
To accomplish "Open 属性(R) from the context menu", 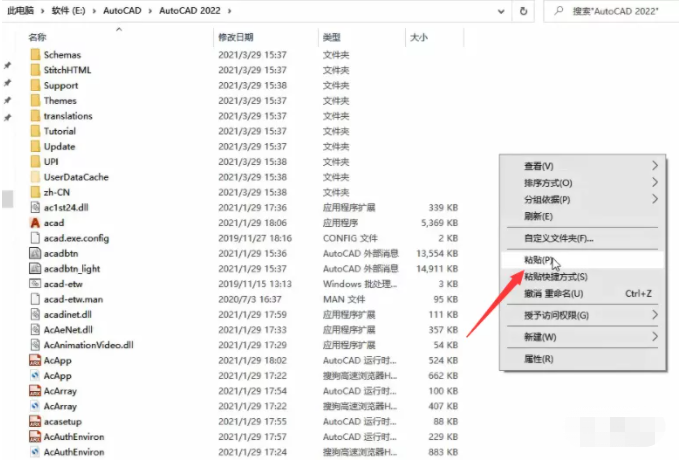I will coord(583,359).
